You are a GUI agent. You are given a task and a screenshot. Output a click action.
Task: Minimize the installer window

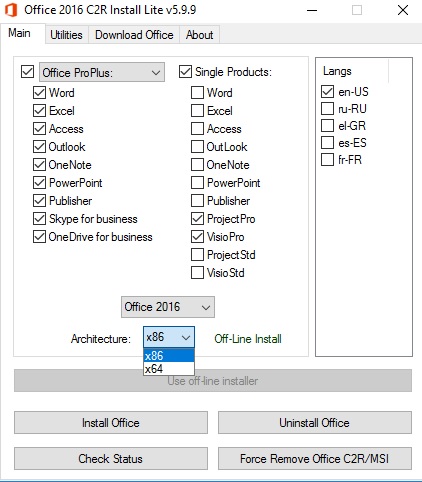click(x=312, y=10)
